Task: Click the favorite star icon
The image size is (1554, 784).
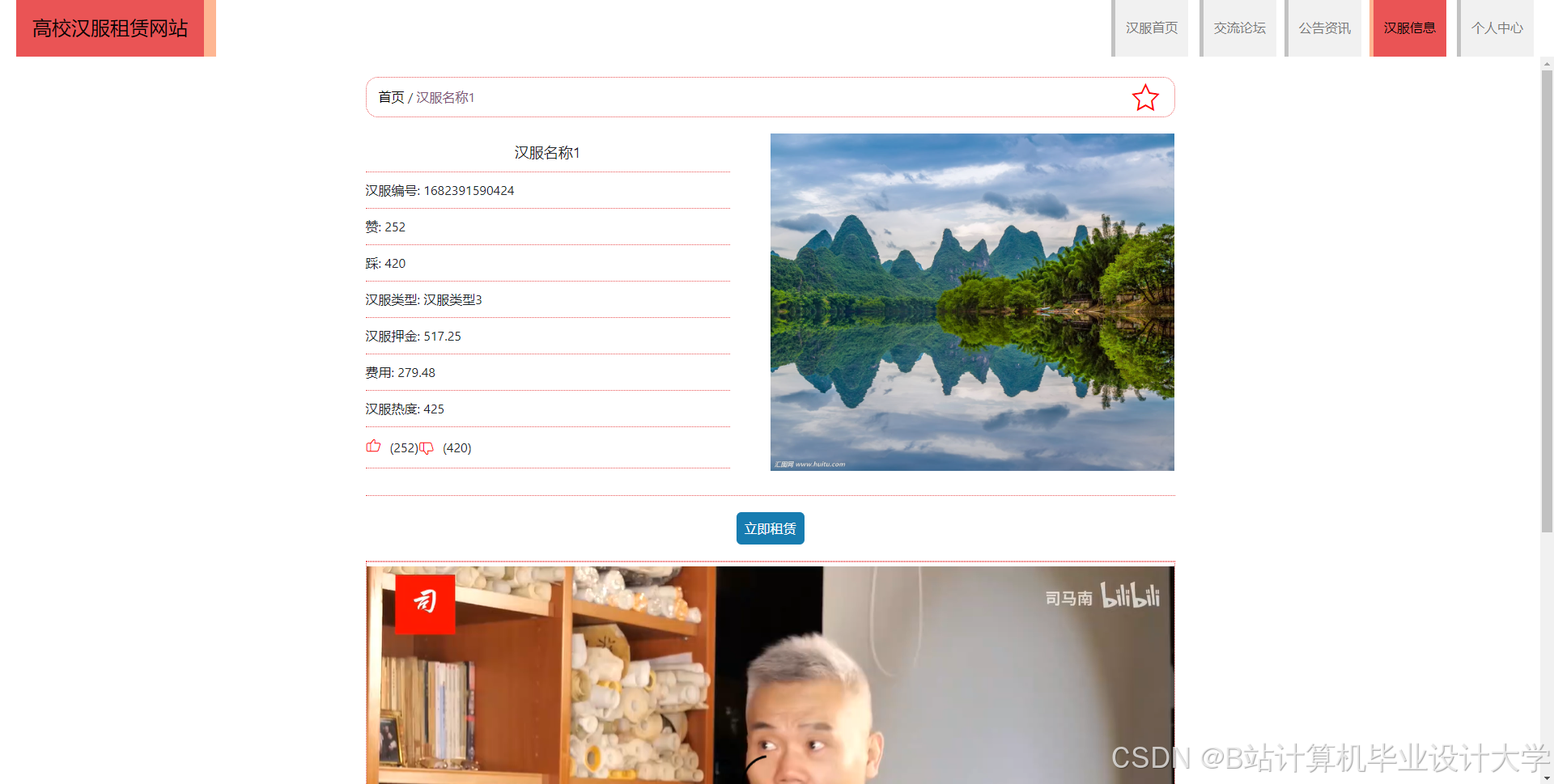Action: tap(1144, 98)
